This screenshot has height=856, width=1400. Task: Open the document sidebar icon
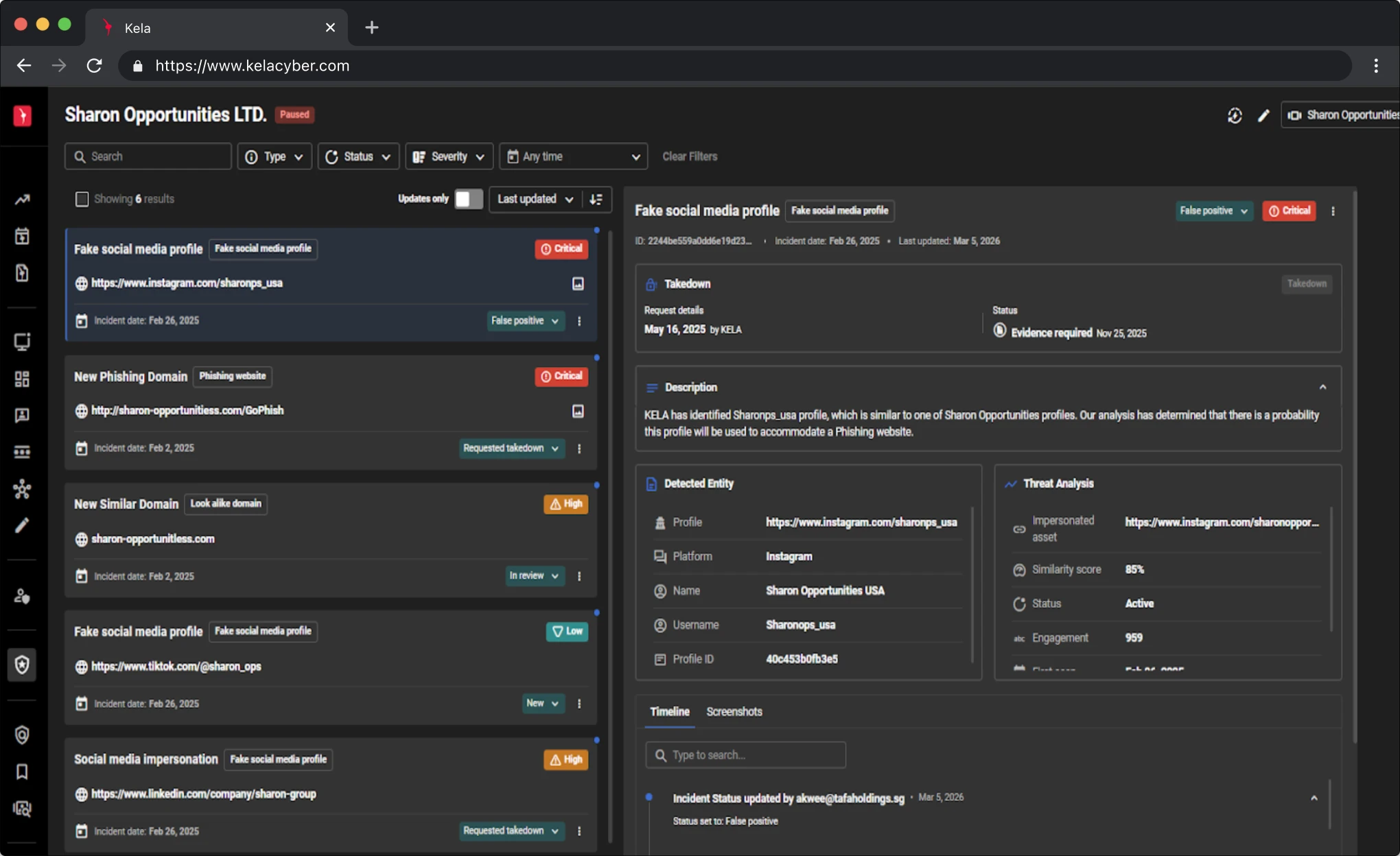pyautogui.click(x=23, y=273)
